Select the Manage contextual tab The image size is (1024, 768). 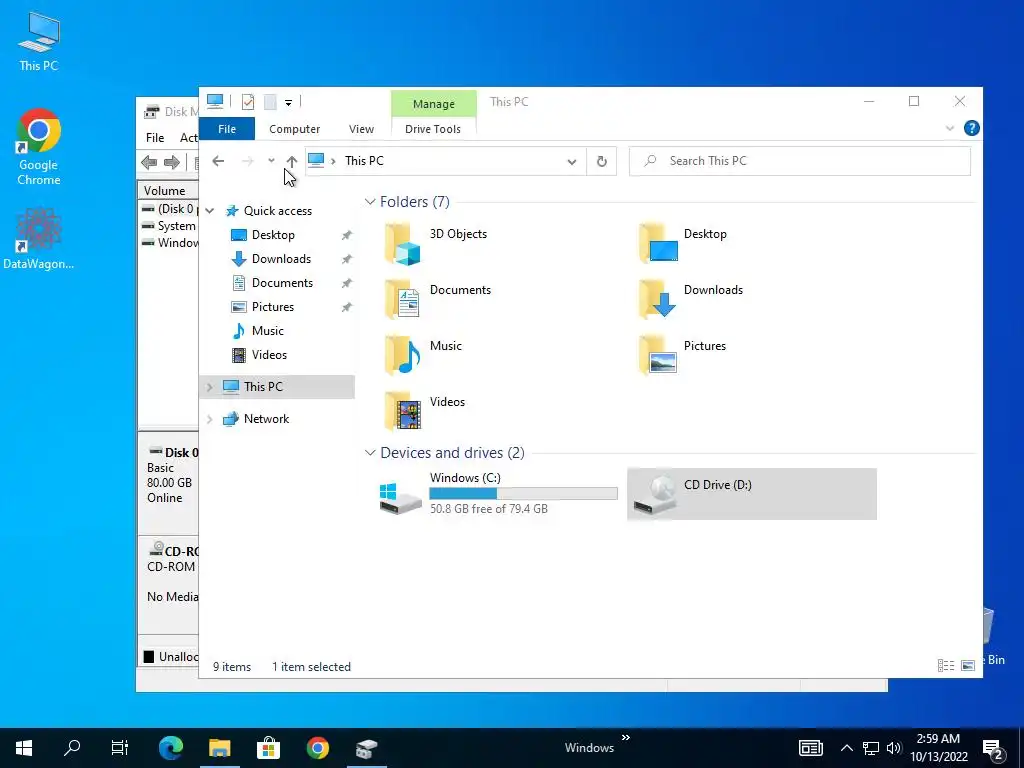click(x=434, y=104)
